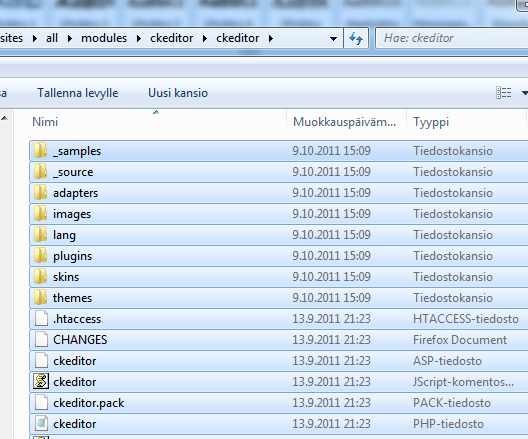This screenshot has width=528, height=439.
Task: Click the CHANGES file icon
Action: pos(41,340)
